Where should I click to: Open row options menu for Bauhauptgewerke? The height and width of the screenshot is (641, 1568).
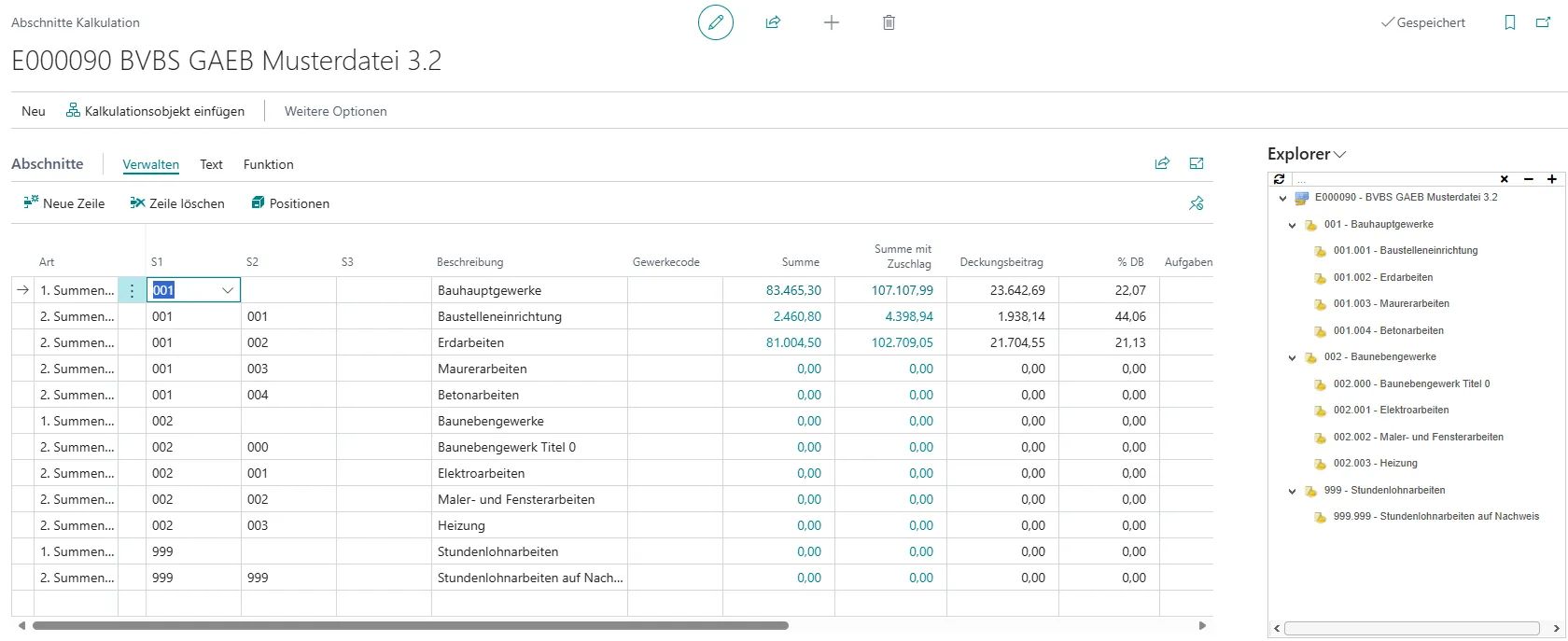click(132, 290)
